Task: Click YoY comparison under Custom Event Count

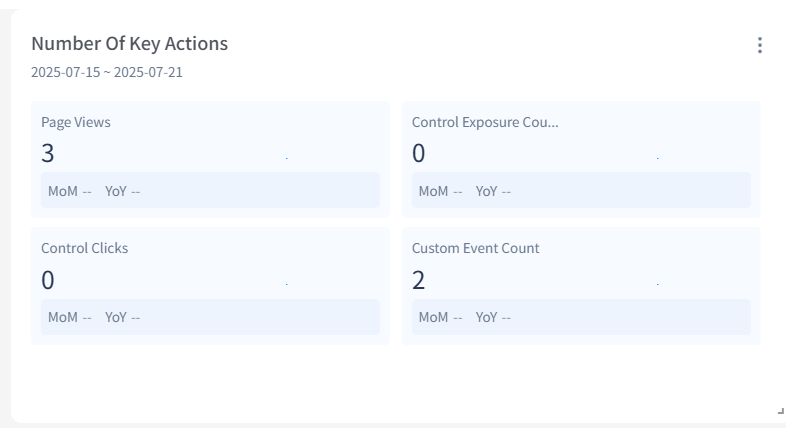Action: click(493, 317)
